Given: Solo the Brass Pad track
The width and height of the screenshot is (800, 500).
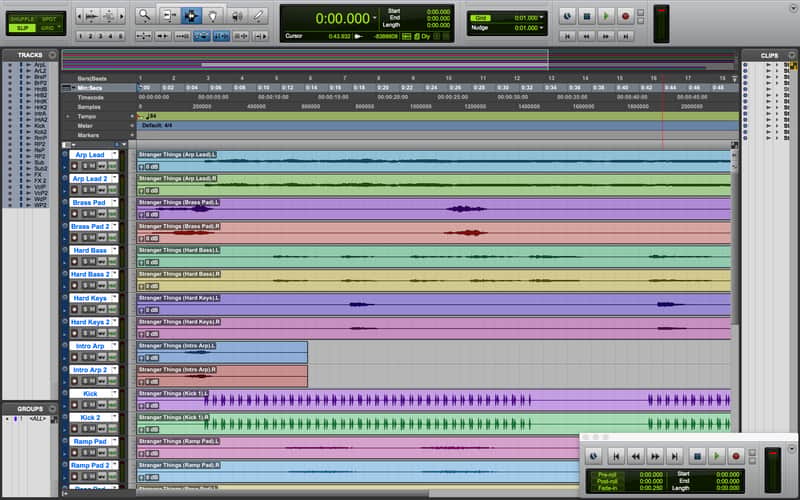Looking at the screenshot, I should [x=85, y=214].
